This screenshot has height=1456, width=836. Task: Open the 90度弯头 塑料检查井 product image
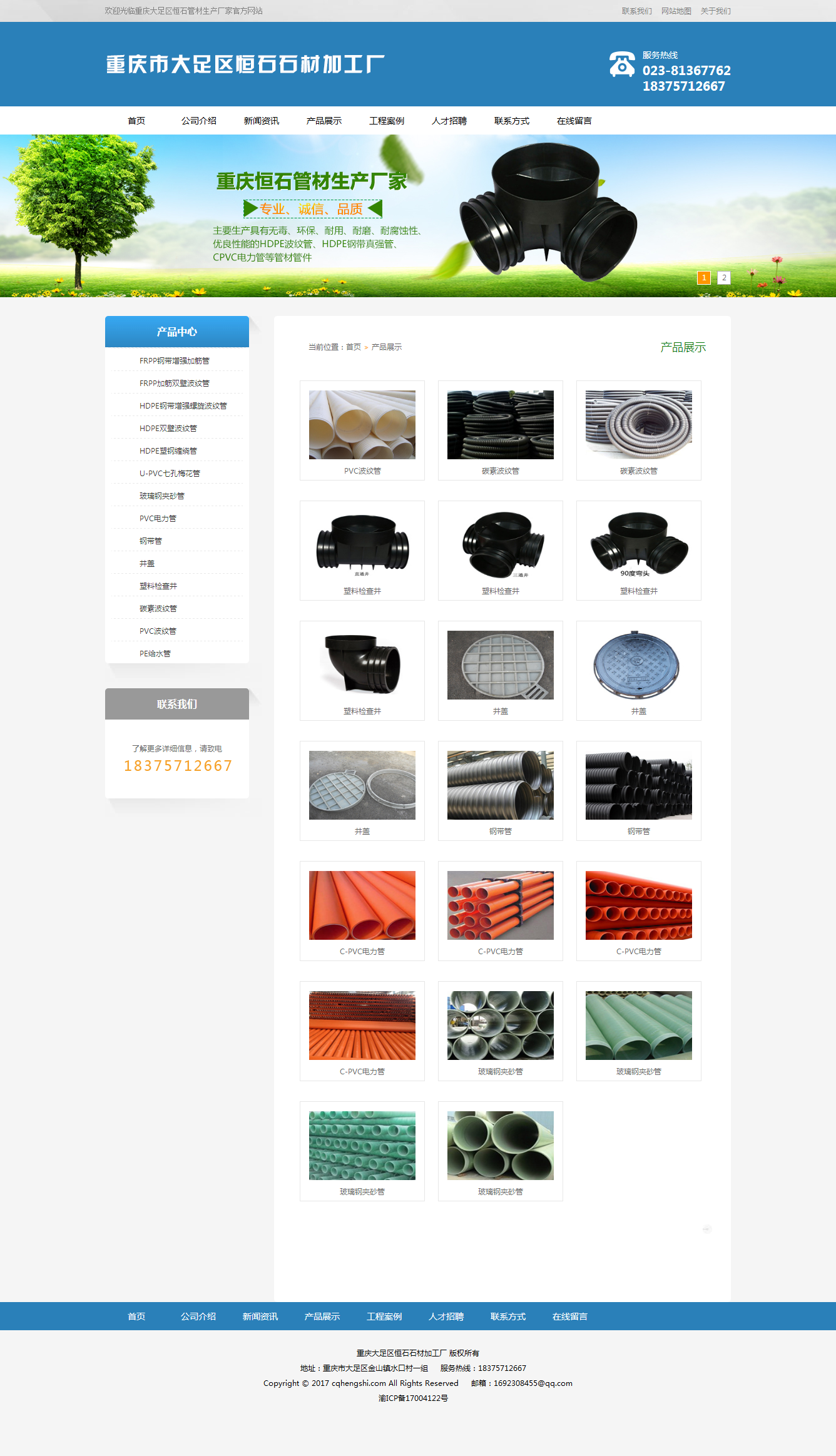point(638,545)
